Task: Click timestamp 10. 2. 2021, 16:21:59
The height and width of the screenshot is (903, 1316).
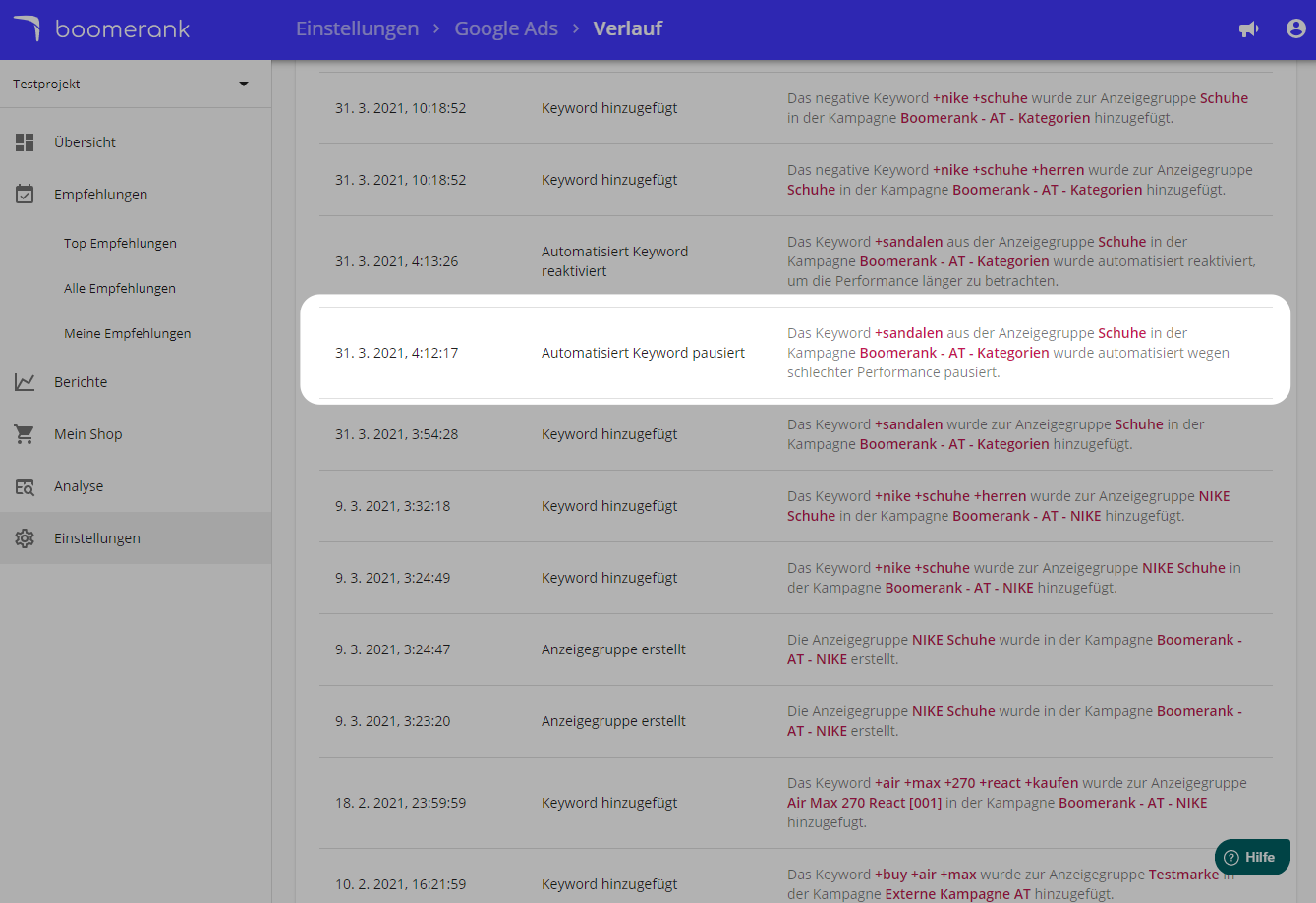Action: point(400,884)
